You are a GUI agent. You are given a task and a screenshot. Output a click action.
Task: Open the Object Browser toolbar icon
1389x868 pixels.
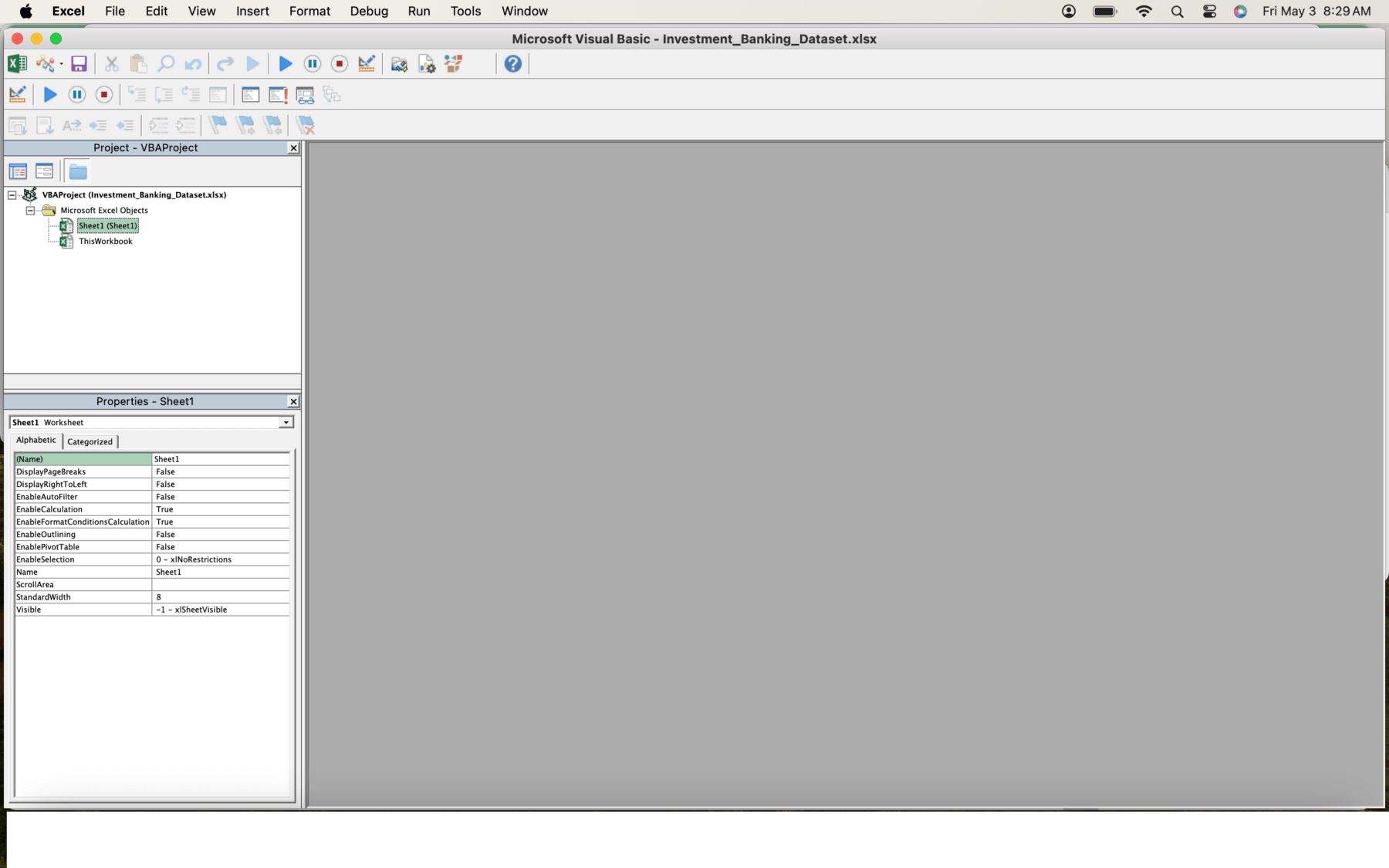[454, 64]
